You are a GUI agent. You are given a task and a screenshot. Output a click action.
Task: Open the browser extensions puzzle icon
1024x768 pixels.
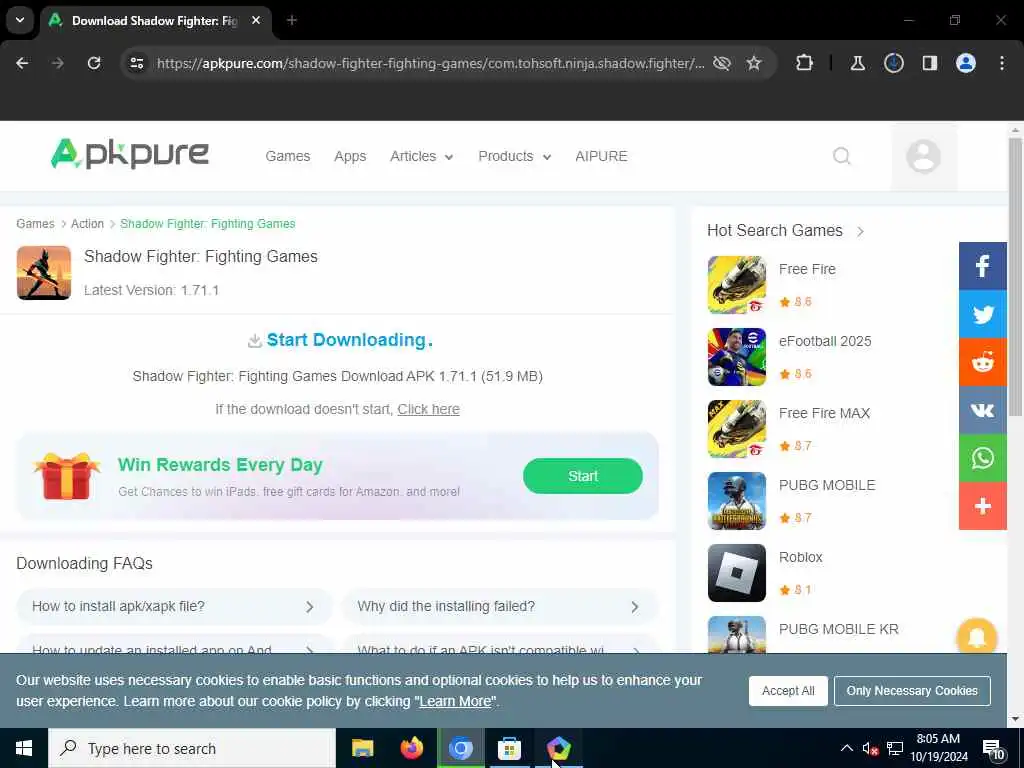click(x=805, y=63)
